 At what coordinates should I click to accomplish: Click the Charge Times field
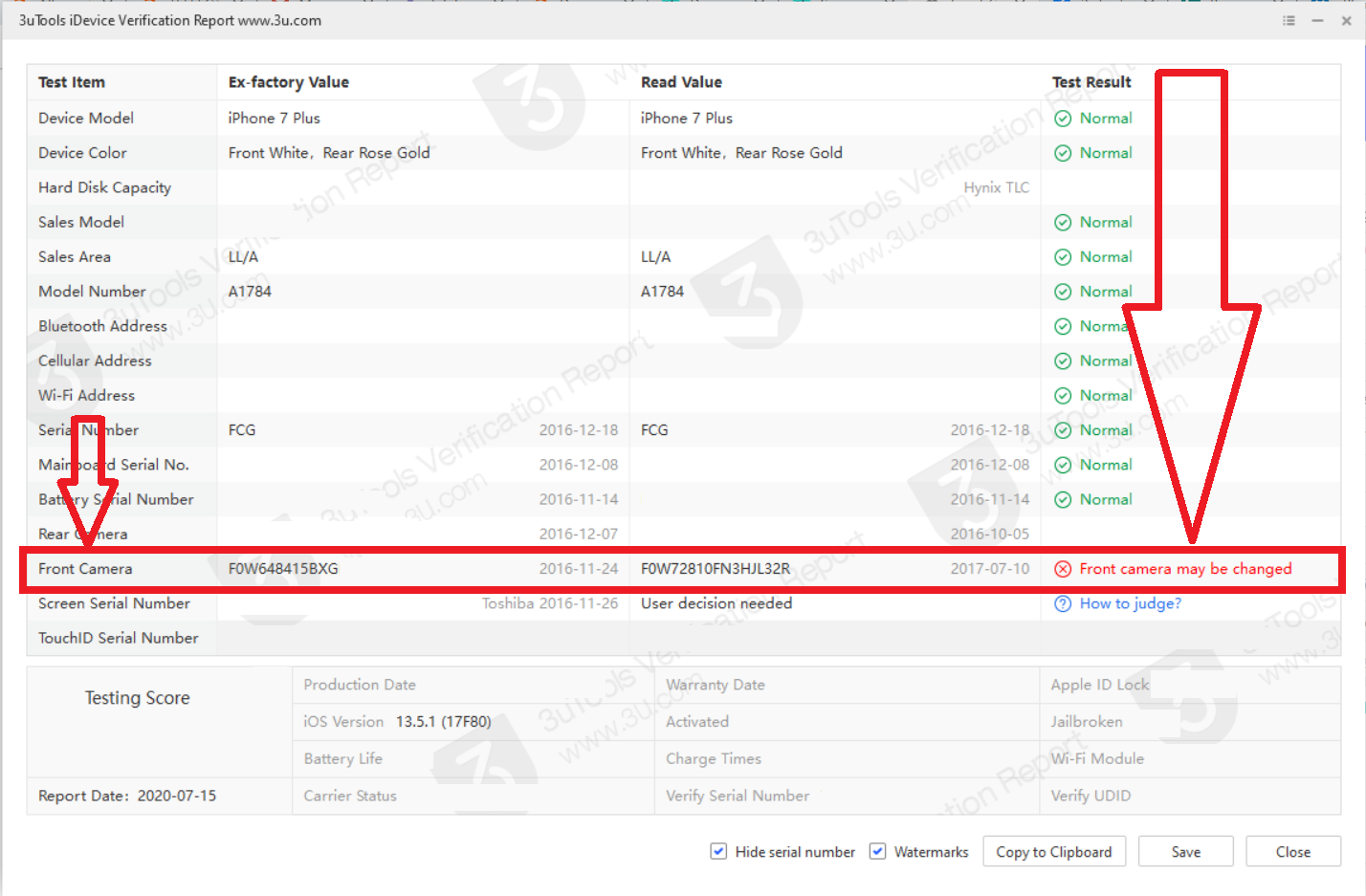click(714, 759)
